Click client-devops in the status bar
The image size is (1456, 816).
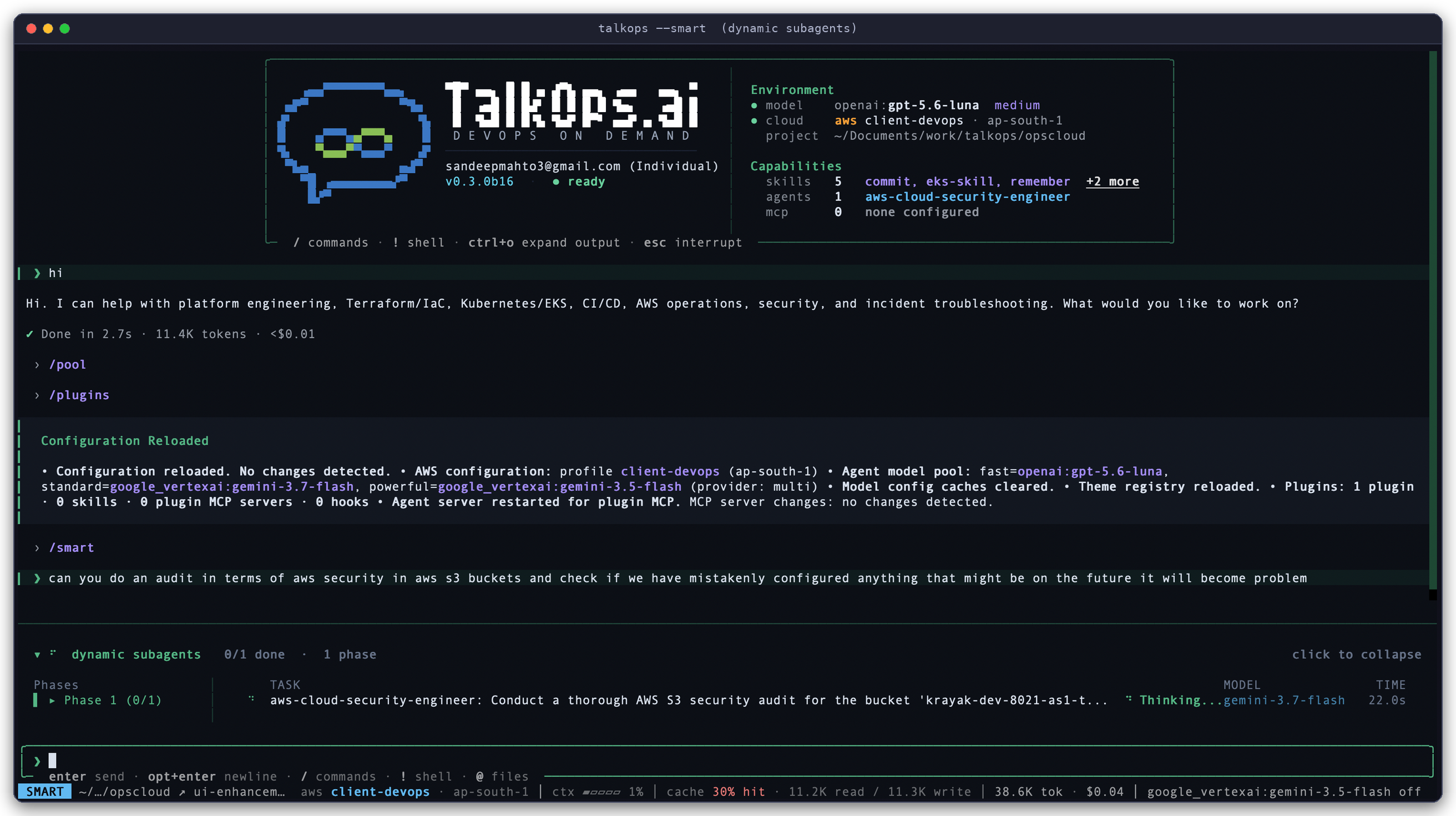[380, 792]
